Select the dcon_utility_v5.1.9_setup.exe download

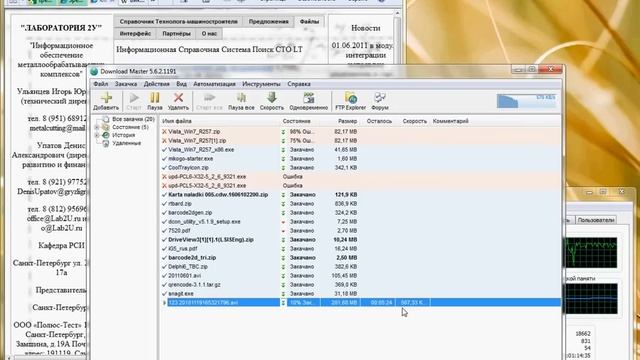tap(360, 222)
